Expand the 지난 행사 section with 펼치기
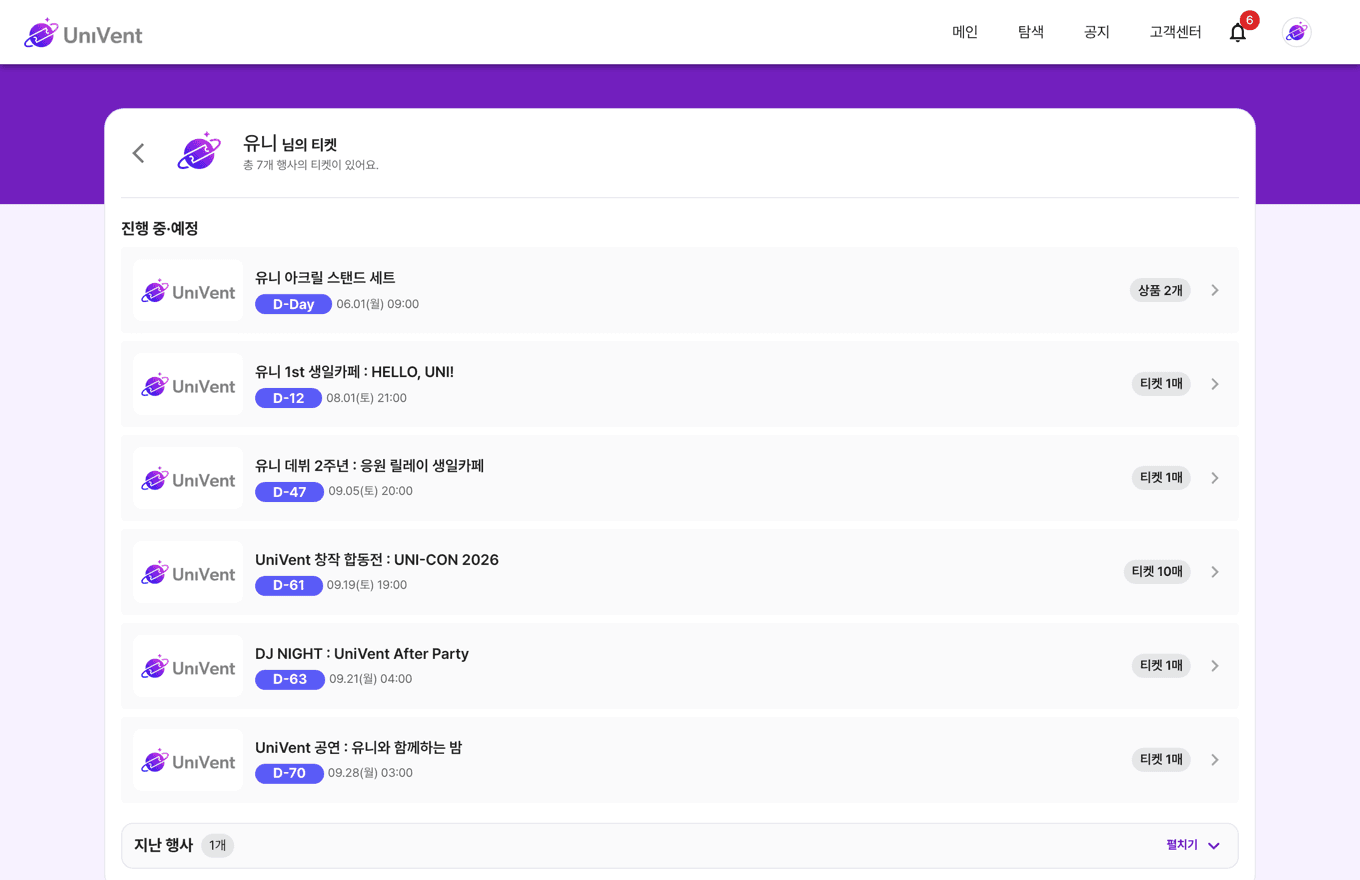 point(1193,845)
